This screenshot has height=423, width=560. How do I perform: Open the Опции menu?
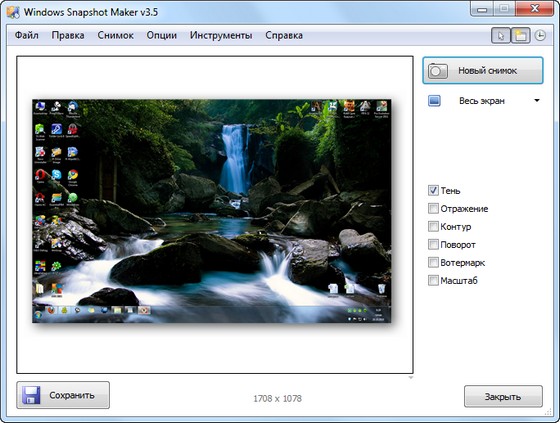[161, 35]
